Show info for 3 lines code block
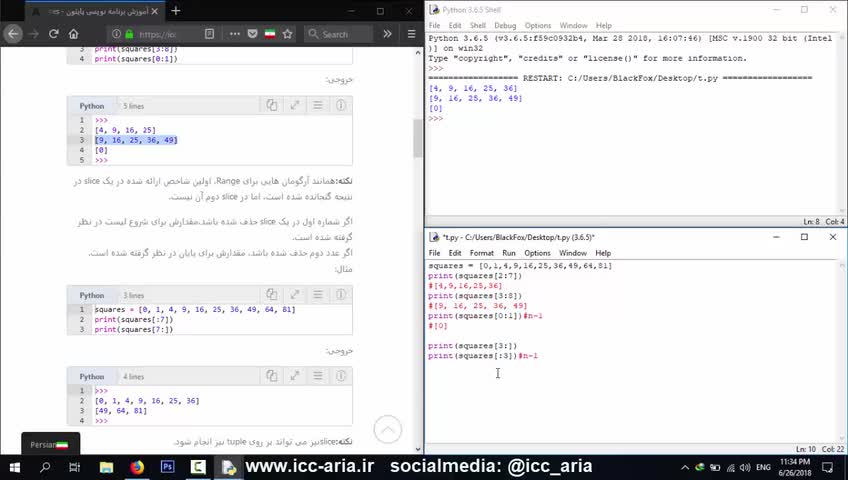 [341, 295]
